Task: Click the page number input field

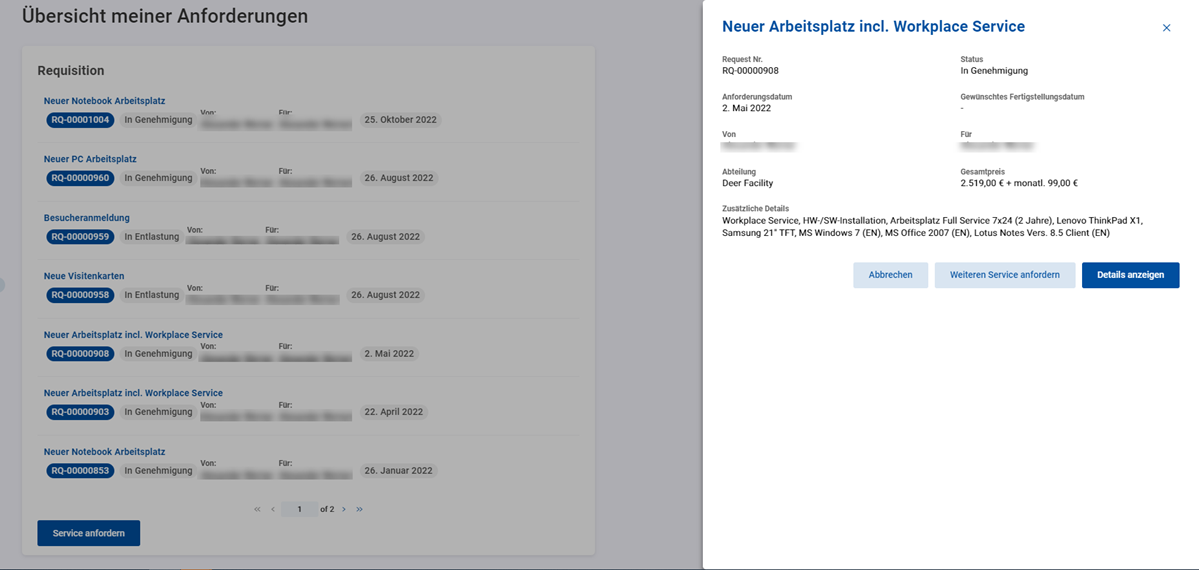Action: click(300, 510)
